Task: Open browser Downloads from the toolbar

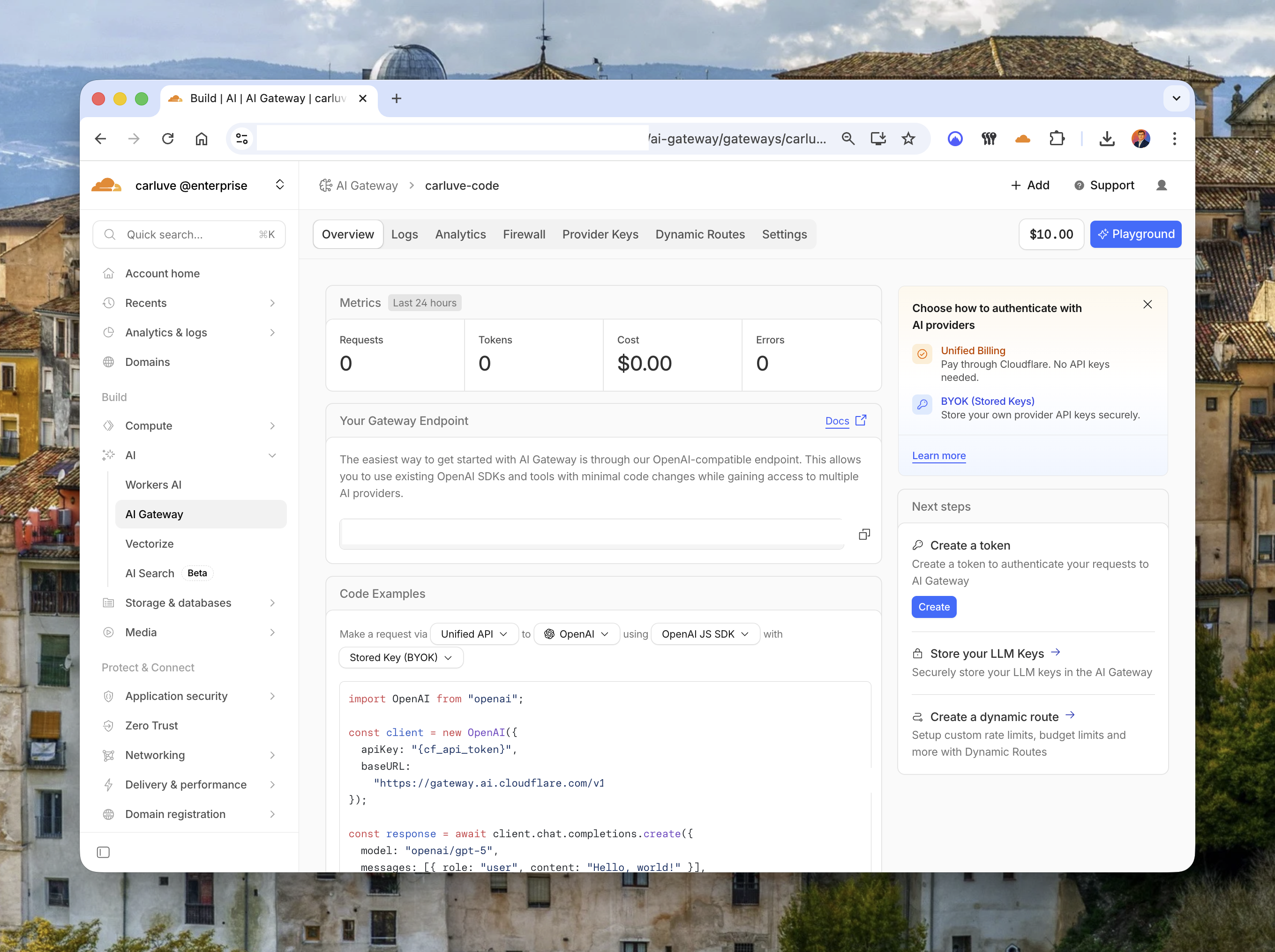Action: pos(1107,138)
